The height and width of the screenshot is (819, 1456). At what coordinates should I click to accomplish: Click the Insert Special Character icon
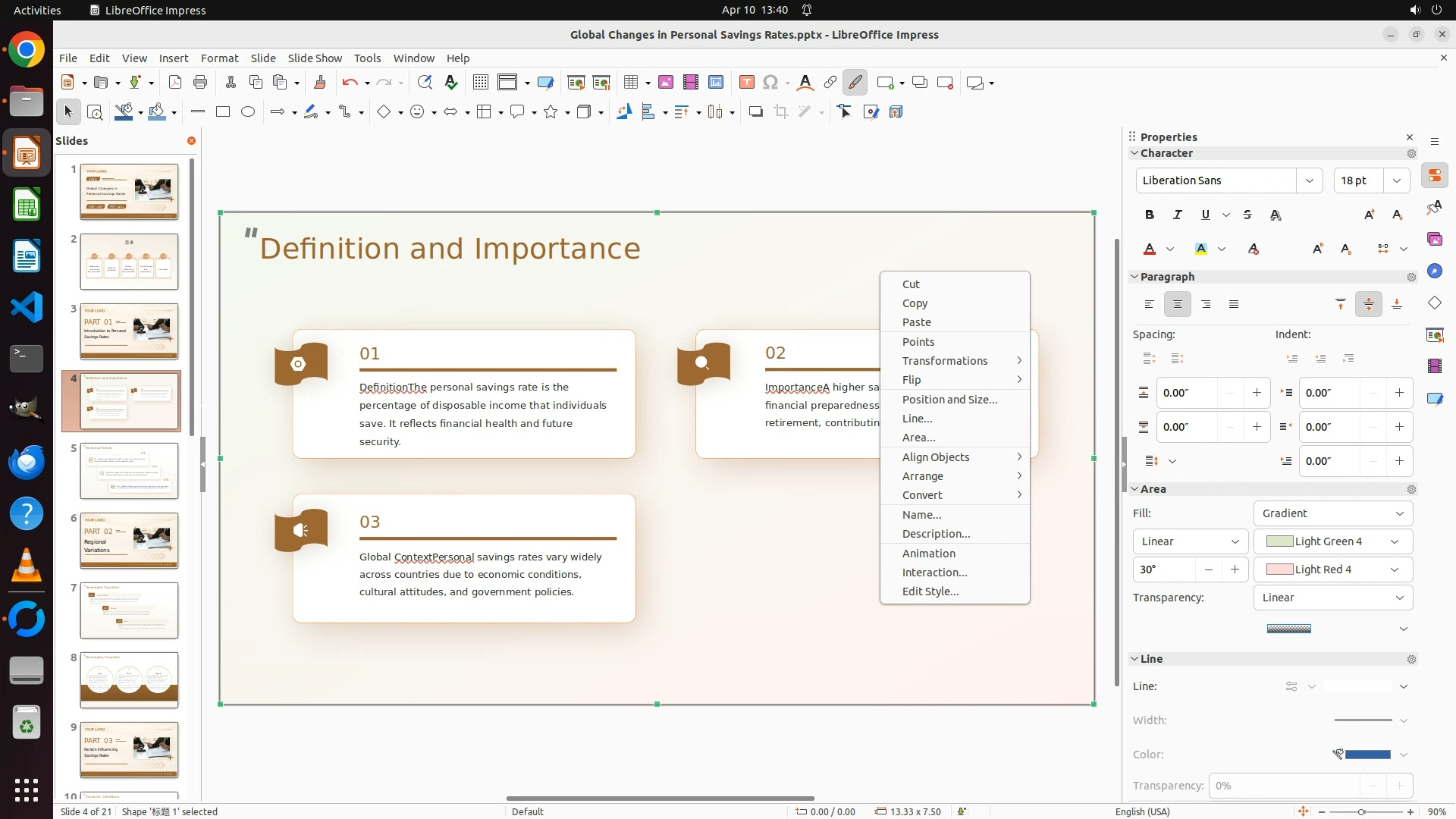(x=770, y=83)
